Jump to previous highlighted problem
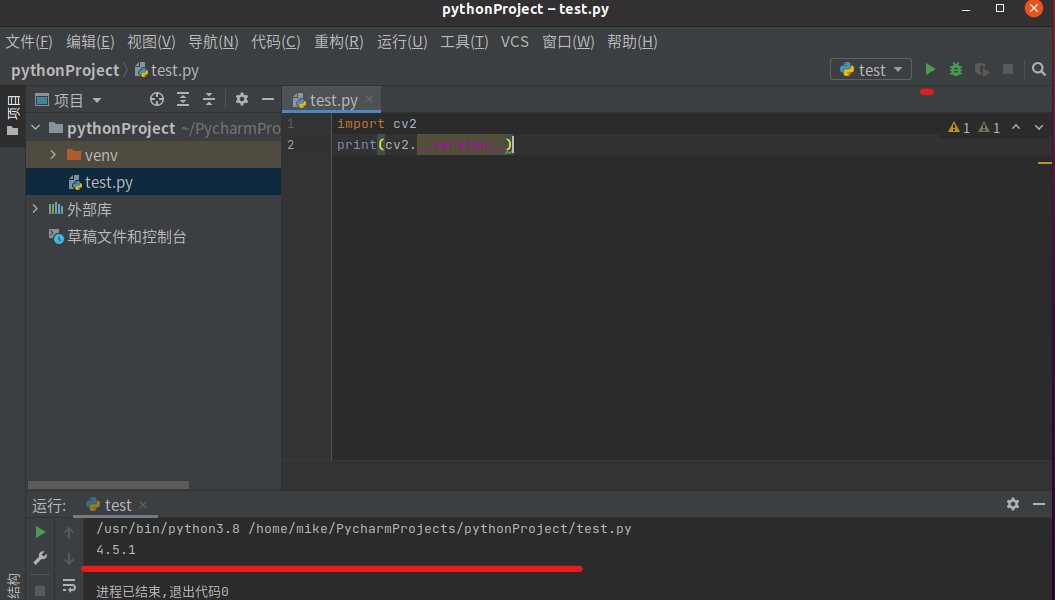The image size is (1055, 600). click(1016, 127)
